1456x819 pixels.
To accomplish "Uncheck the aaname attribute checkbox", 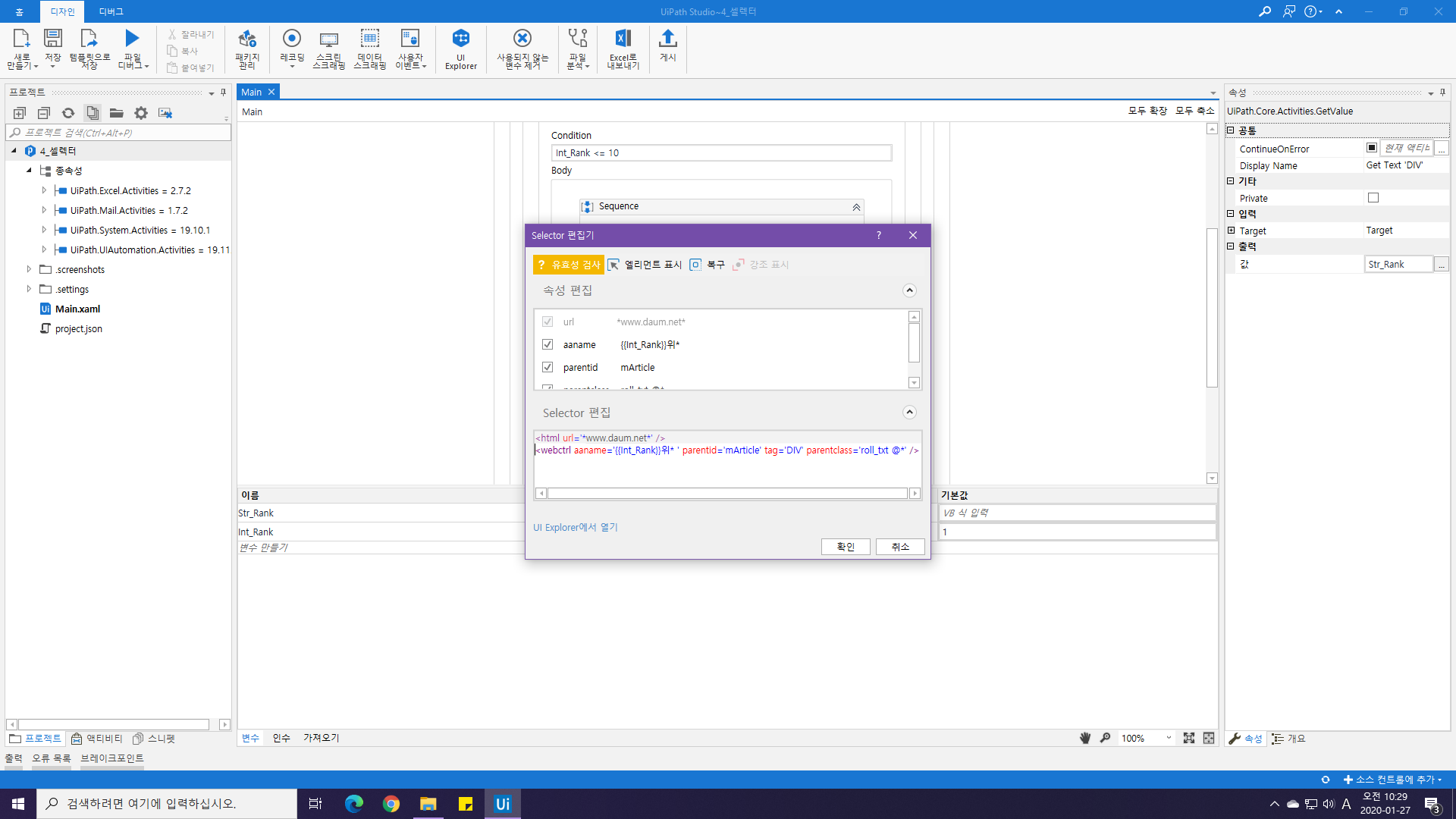I will [548, 344].
